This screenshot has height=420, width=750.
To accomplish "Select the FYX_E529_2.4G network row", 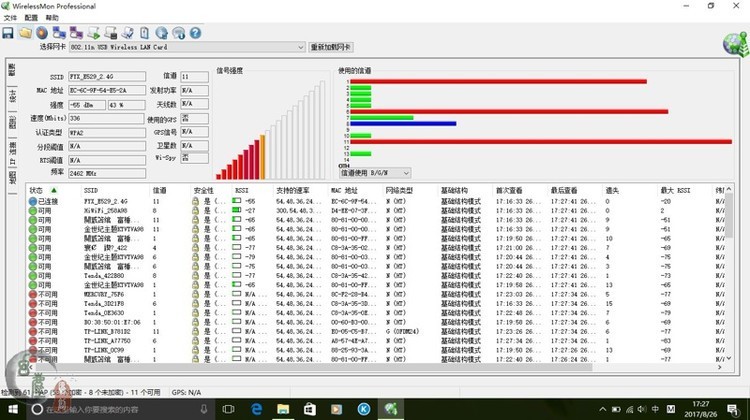I will (376, 201).
